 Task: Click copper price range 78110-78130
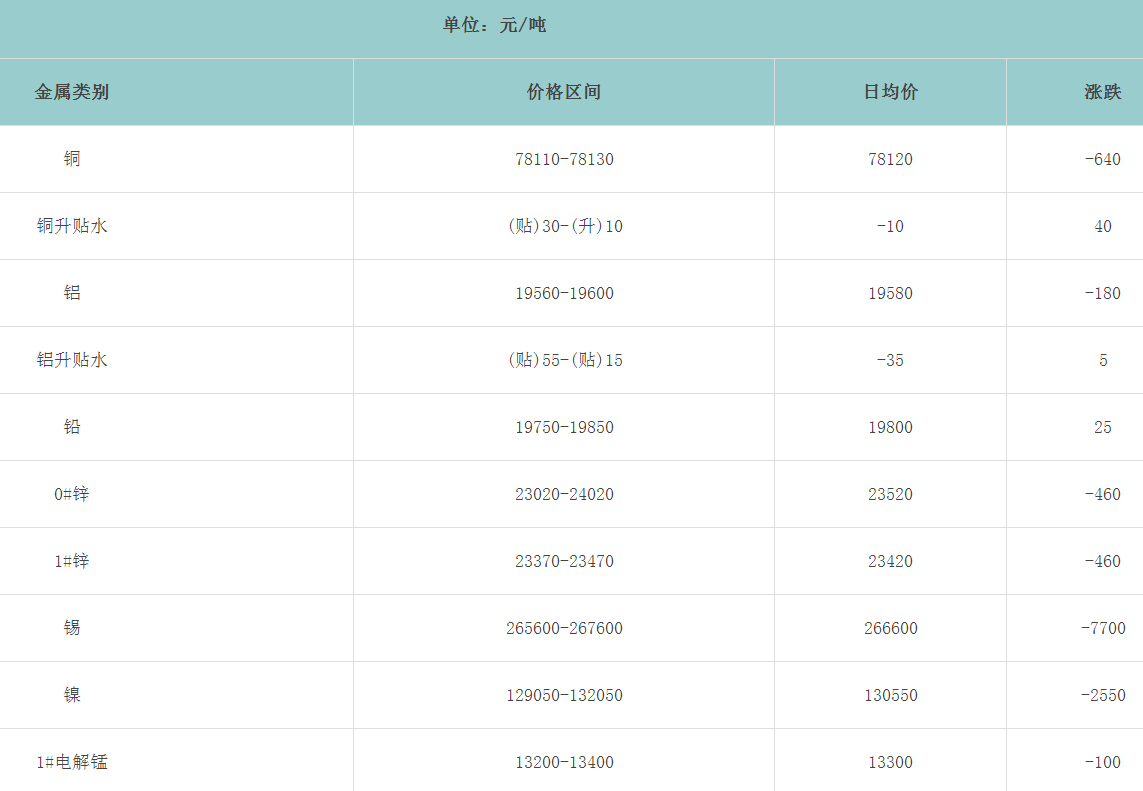coord(564,159)
